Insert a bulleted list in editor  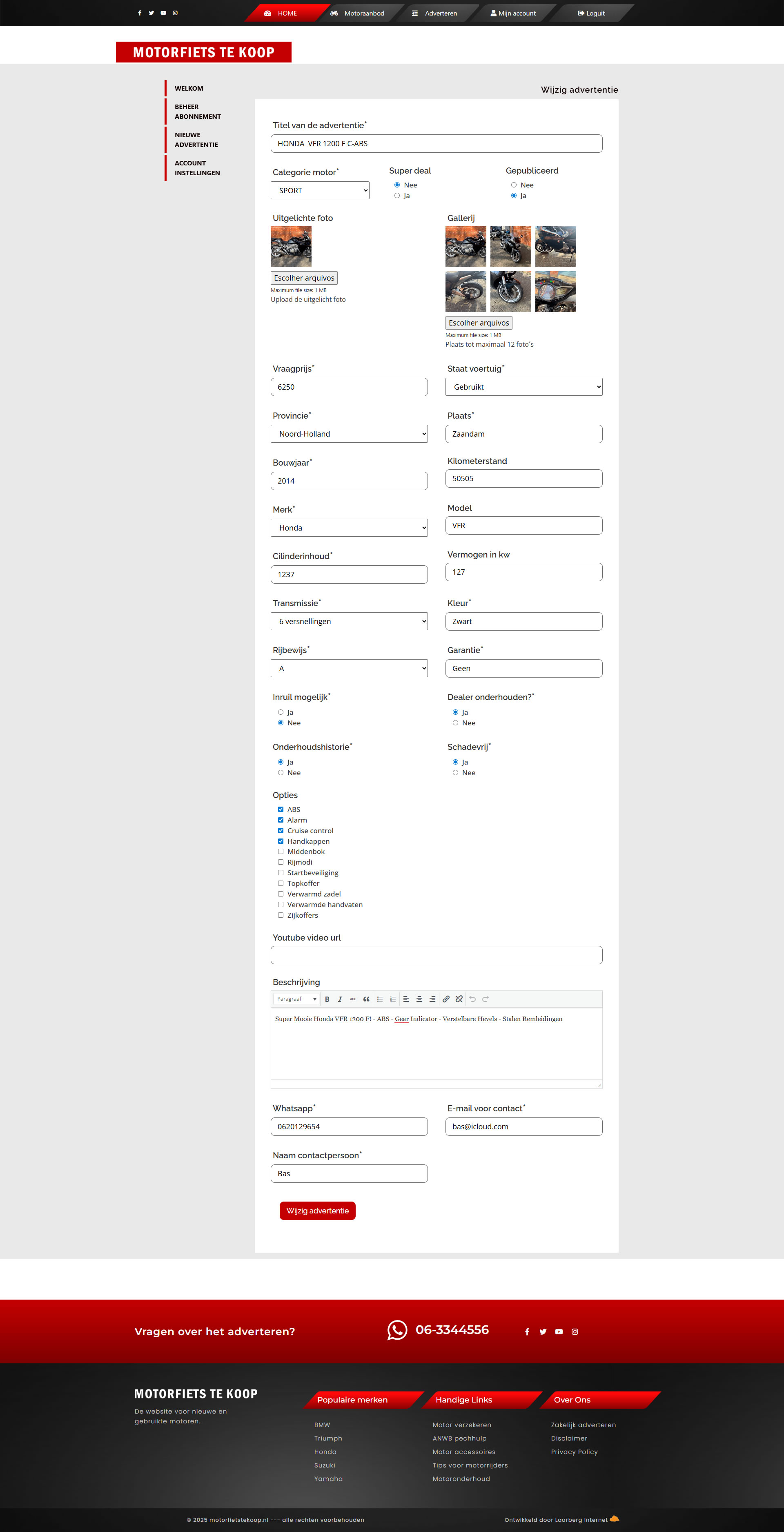pos(380,999)
